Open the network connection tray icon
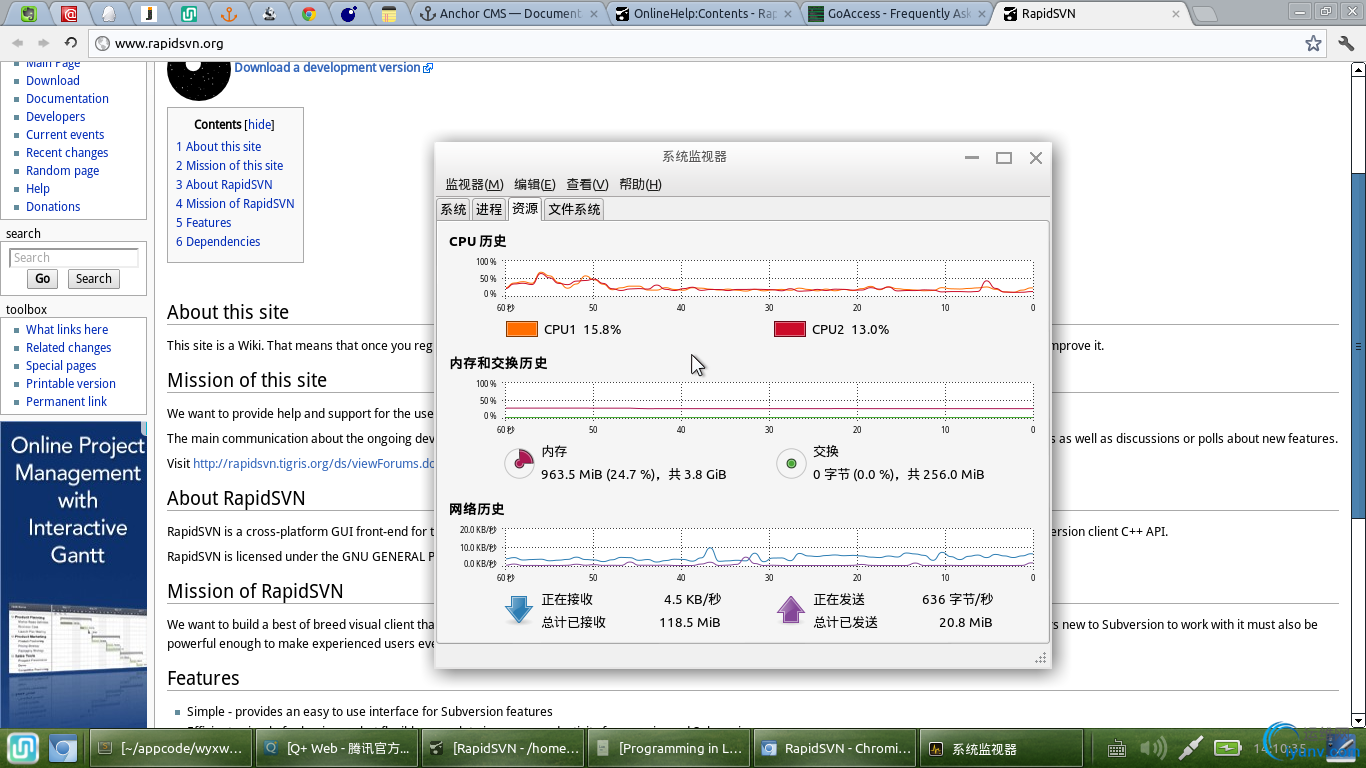Screen dimensions: 1366x768 point(1190,747)
